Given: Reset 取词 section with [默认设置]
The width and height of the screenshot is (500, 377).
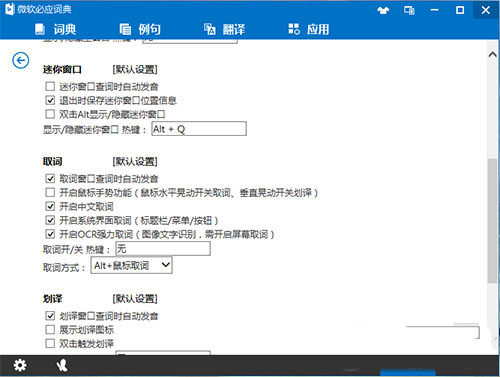Looking at the screenshot, I should tap(135, 162).
